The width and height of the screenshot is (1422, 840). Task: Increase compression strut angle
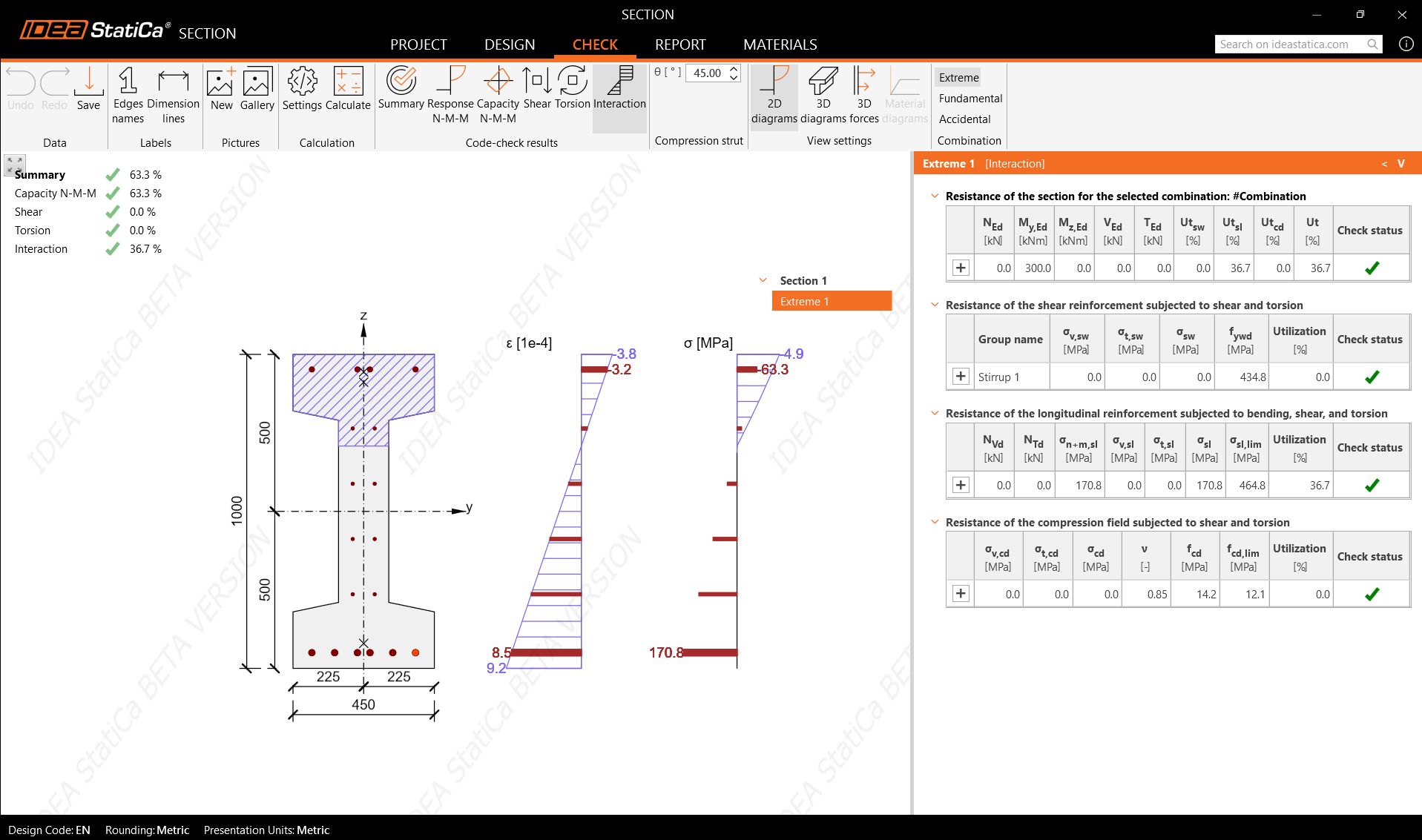coord(734,69)
